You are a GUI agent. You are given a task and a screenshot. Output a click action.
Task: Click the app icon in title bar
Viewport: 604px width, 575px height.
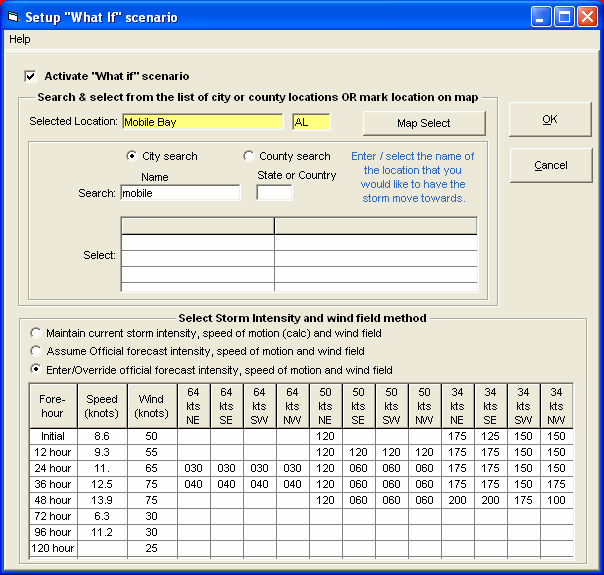click(13, 16)
